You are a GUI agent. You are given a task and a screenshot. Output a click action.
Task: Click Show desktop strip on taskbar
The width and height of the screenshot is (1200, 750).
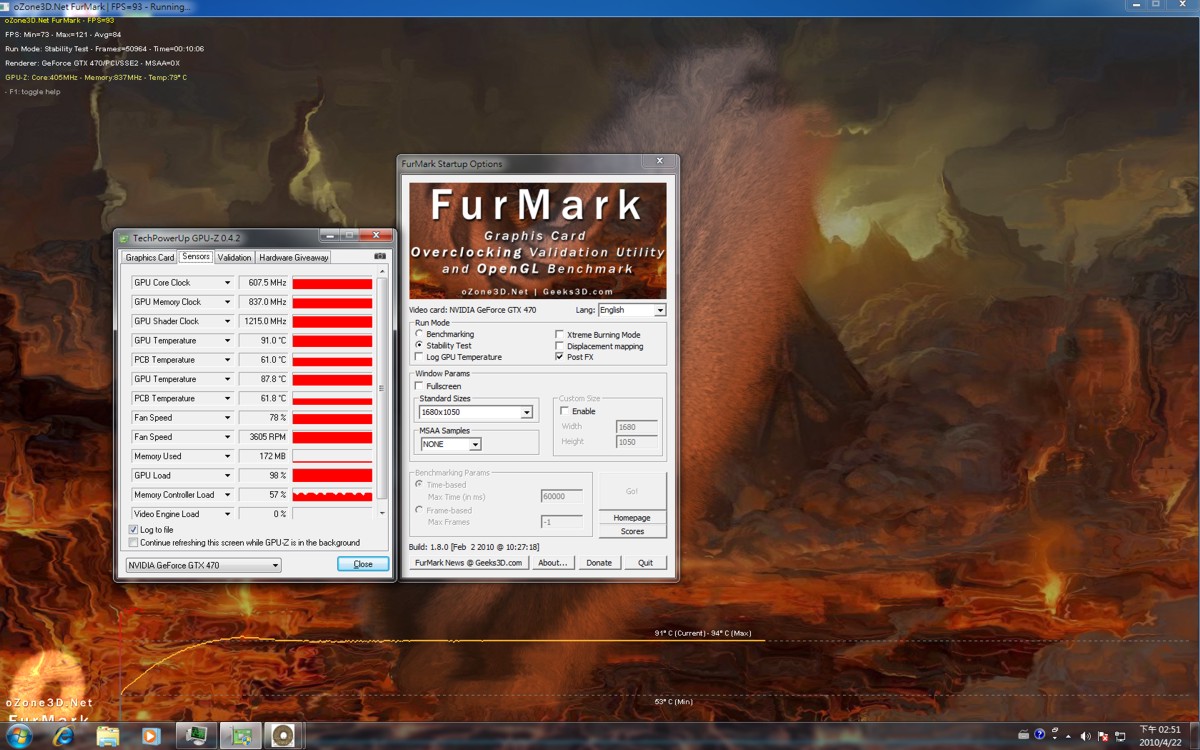[1194, 736]
